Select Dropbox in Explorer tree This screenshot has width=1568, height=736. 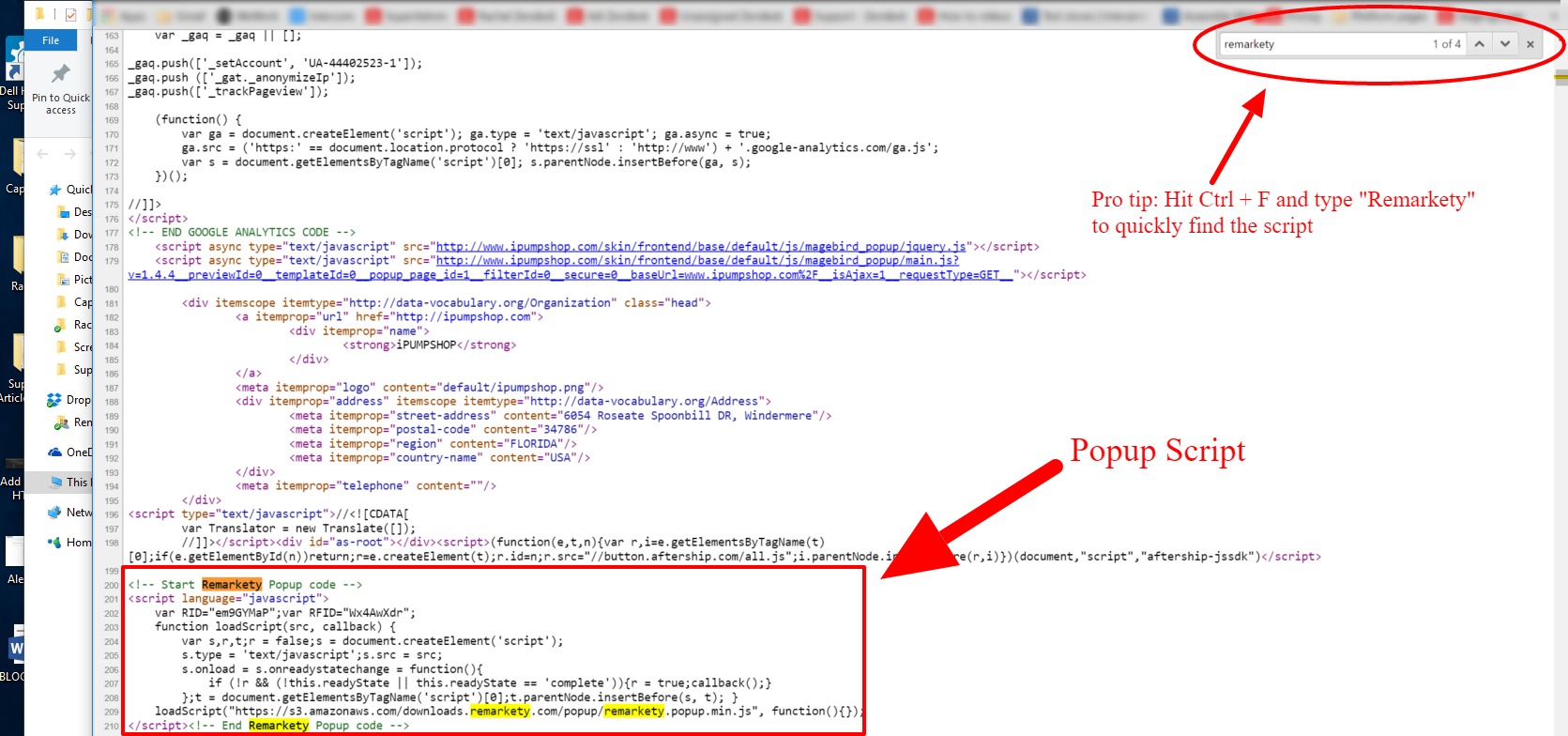(x=69, y=400)
